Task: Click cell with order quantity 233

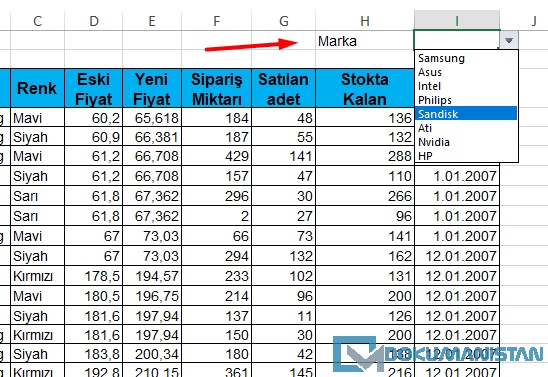Action: pos(217,276)
